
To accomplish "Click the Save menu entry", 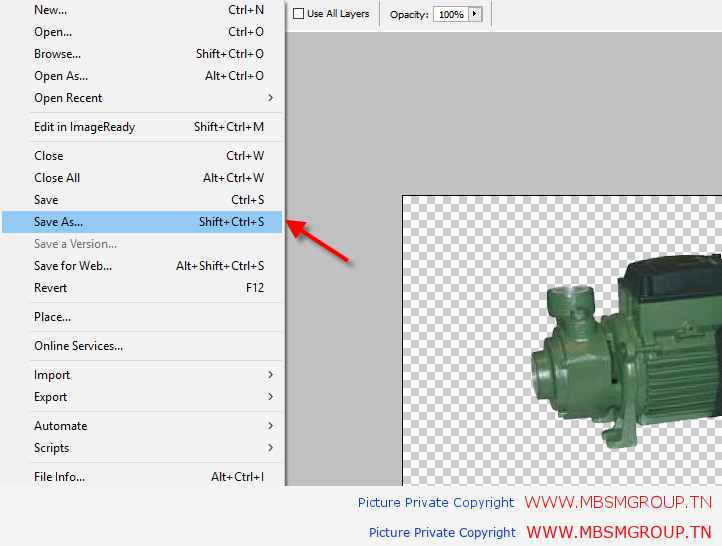I will [x=142, y=200].
